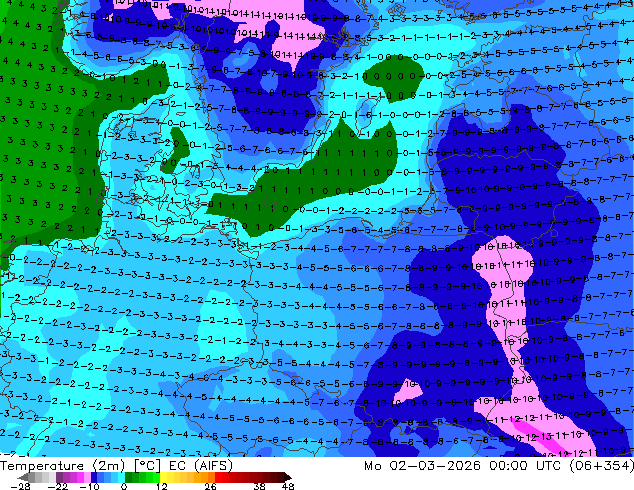Click the 'Temperature (2m)' title text
This screenshot has width=634, height=490.
coord(63,466)
